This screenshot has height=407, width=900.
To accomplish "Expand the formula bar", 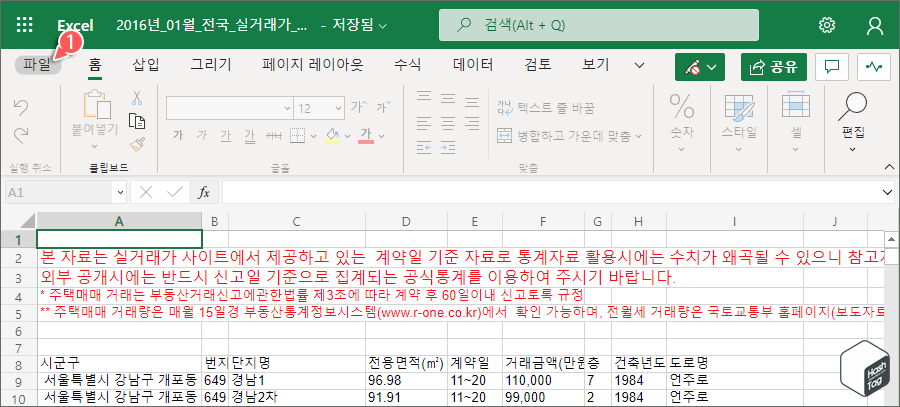I will tap(889, 192).
